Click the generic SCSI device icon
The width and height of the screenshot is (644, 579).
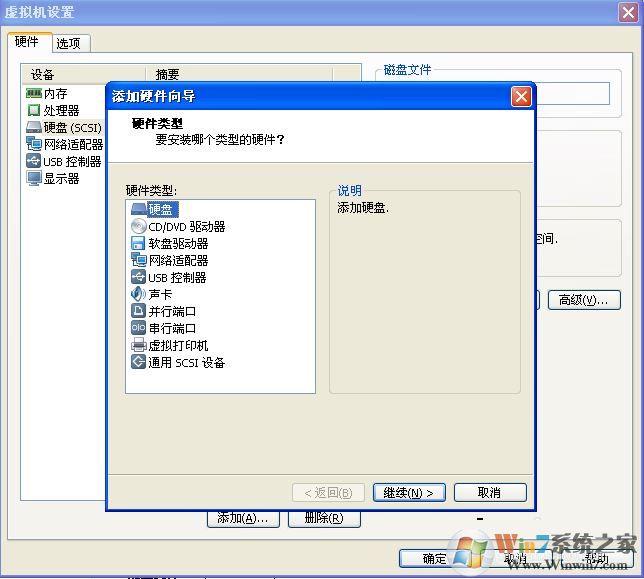[x=138, y=362]
